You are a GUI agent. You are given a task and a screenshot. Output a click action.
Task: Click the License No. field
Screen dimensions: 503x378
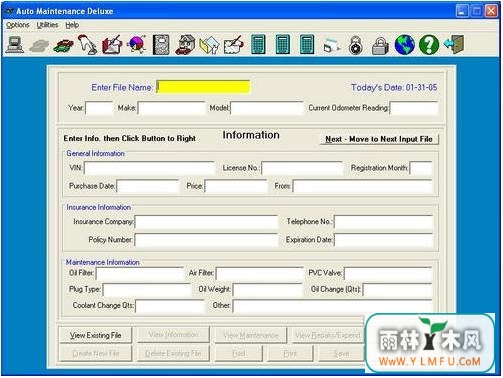point(302,168)
